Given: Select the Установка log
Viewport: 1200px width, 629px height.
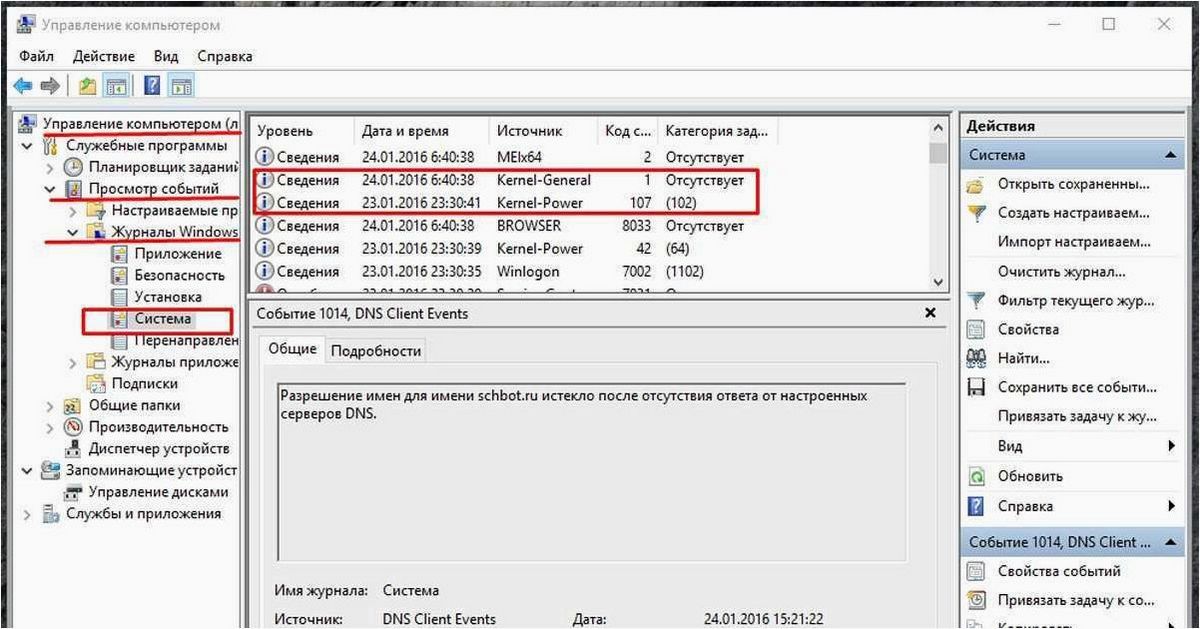Looking at the screenshot, I should (x=168, y=297).
